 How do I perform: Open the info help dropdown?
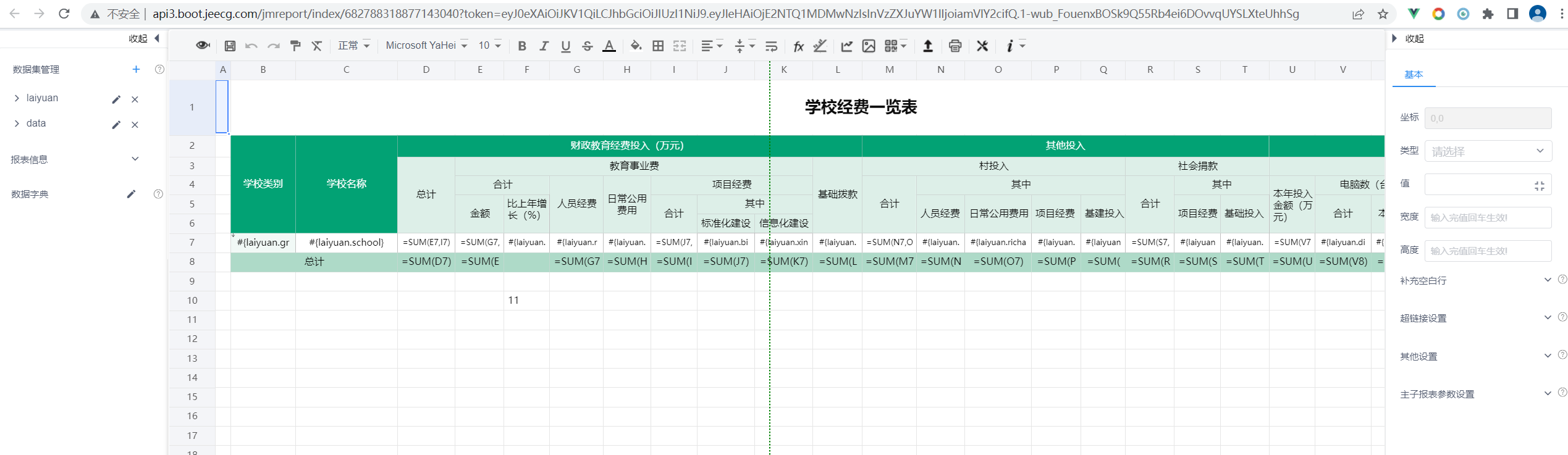pos(1015,46)
